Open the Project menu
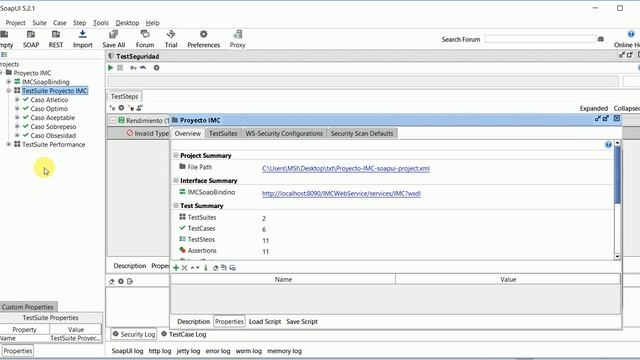640x360 pixels. (16, 23)
